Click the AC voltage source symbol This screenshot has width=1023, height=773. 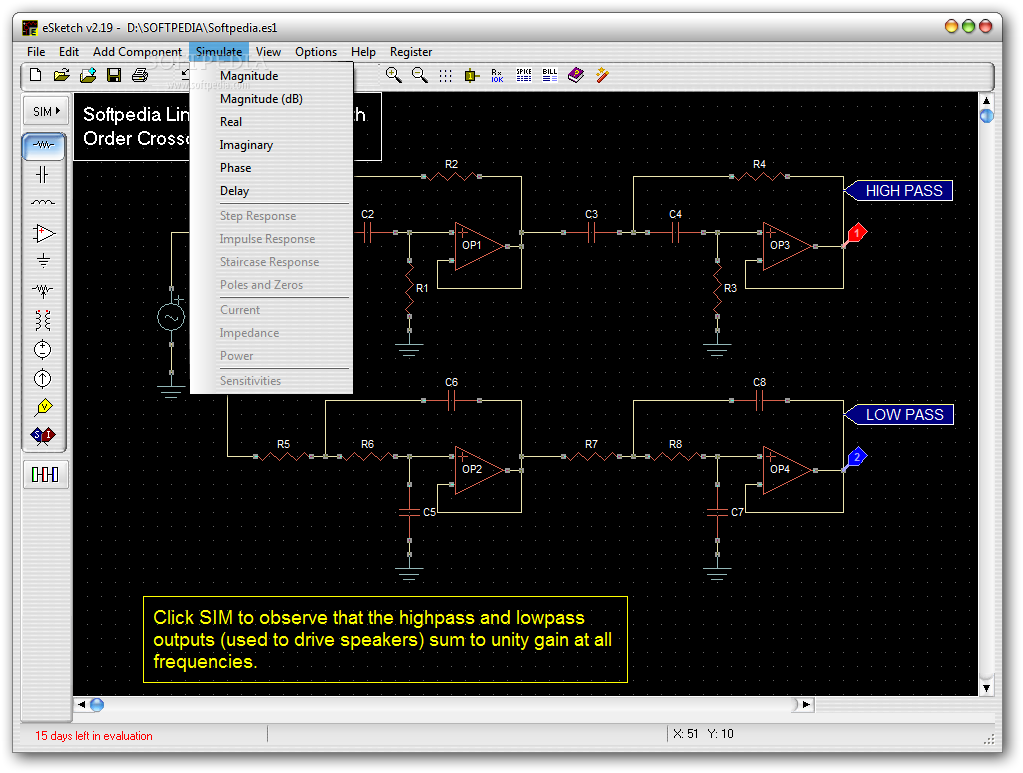pos(171,318)
